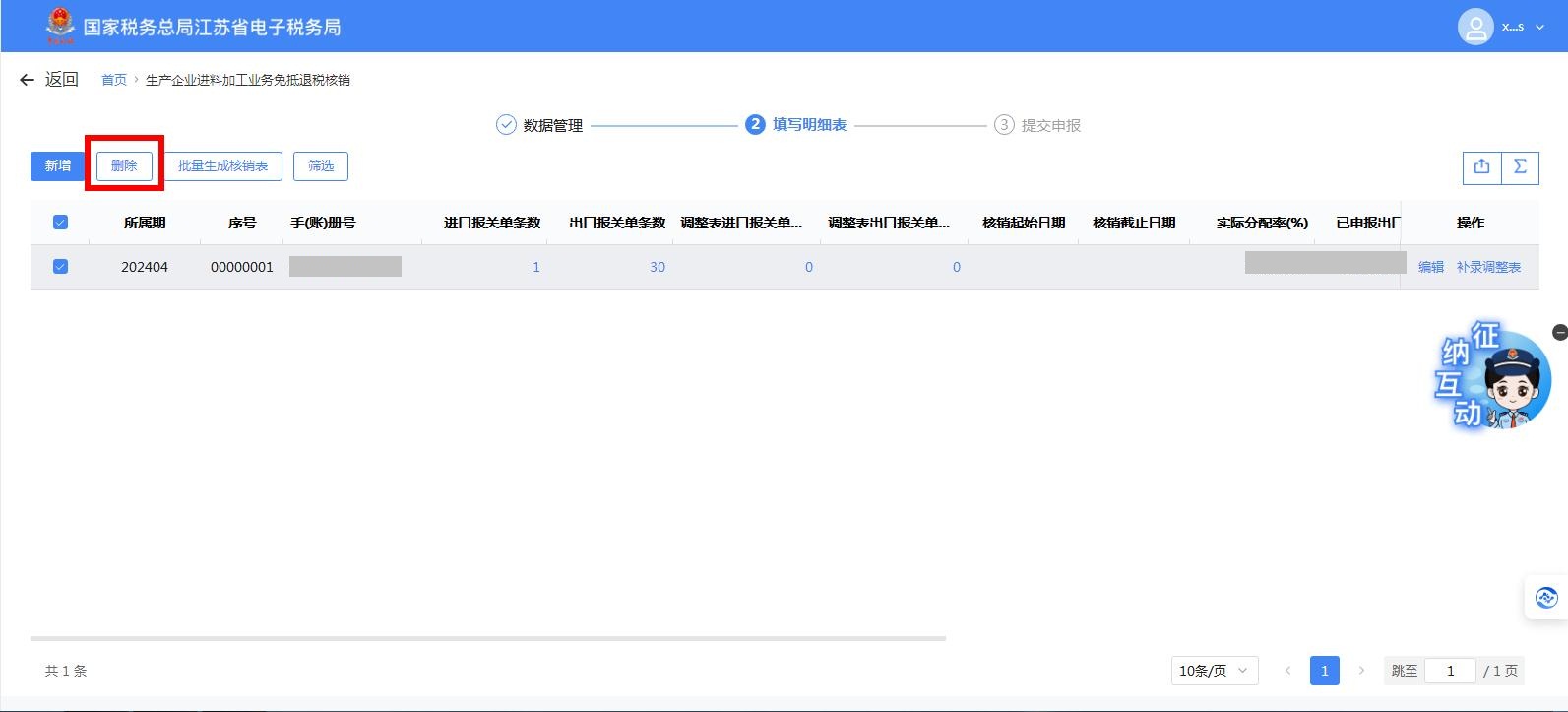1568x712 pixels.
Task: Open the tax officer interaction mascot
Action: pos(1493,378)
